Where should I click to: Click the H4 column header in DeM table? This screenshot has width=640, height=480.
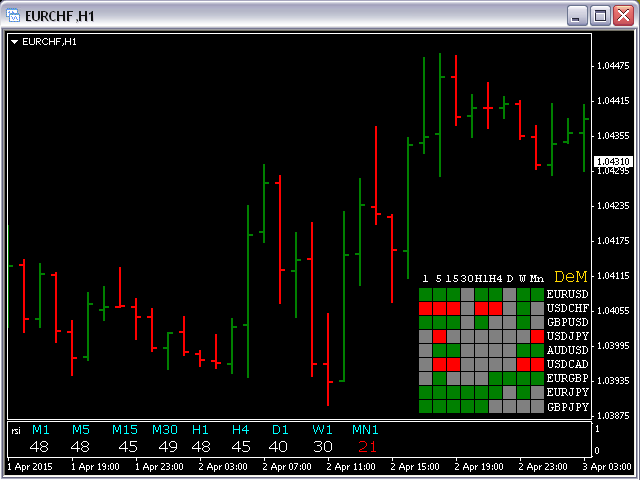point(496,279)
